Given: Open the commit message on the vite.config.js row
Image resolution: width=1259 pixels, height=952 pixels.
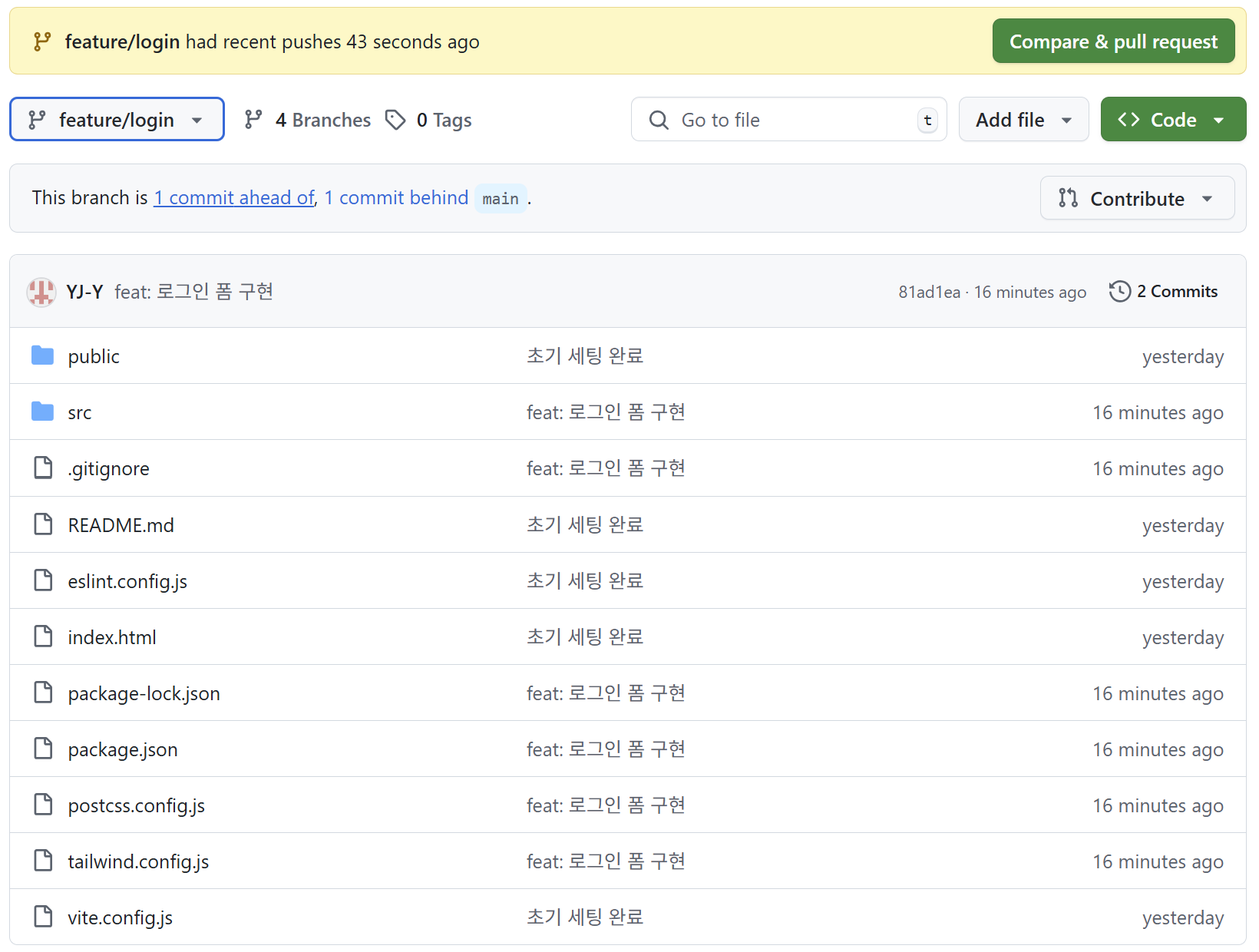Looking at the screenshot, I should (585, 917).
